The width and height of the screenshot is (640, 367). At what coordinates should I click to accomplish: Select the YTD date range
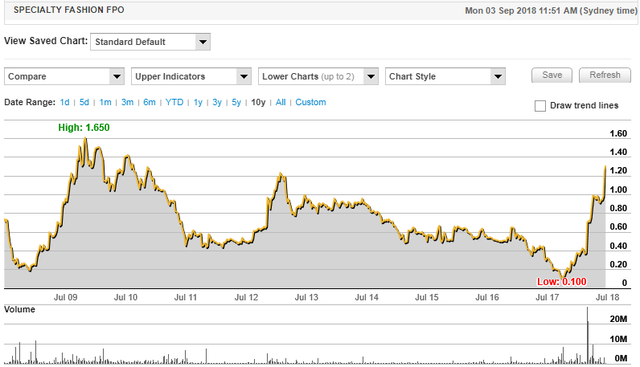[174, 102]
